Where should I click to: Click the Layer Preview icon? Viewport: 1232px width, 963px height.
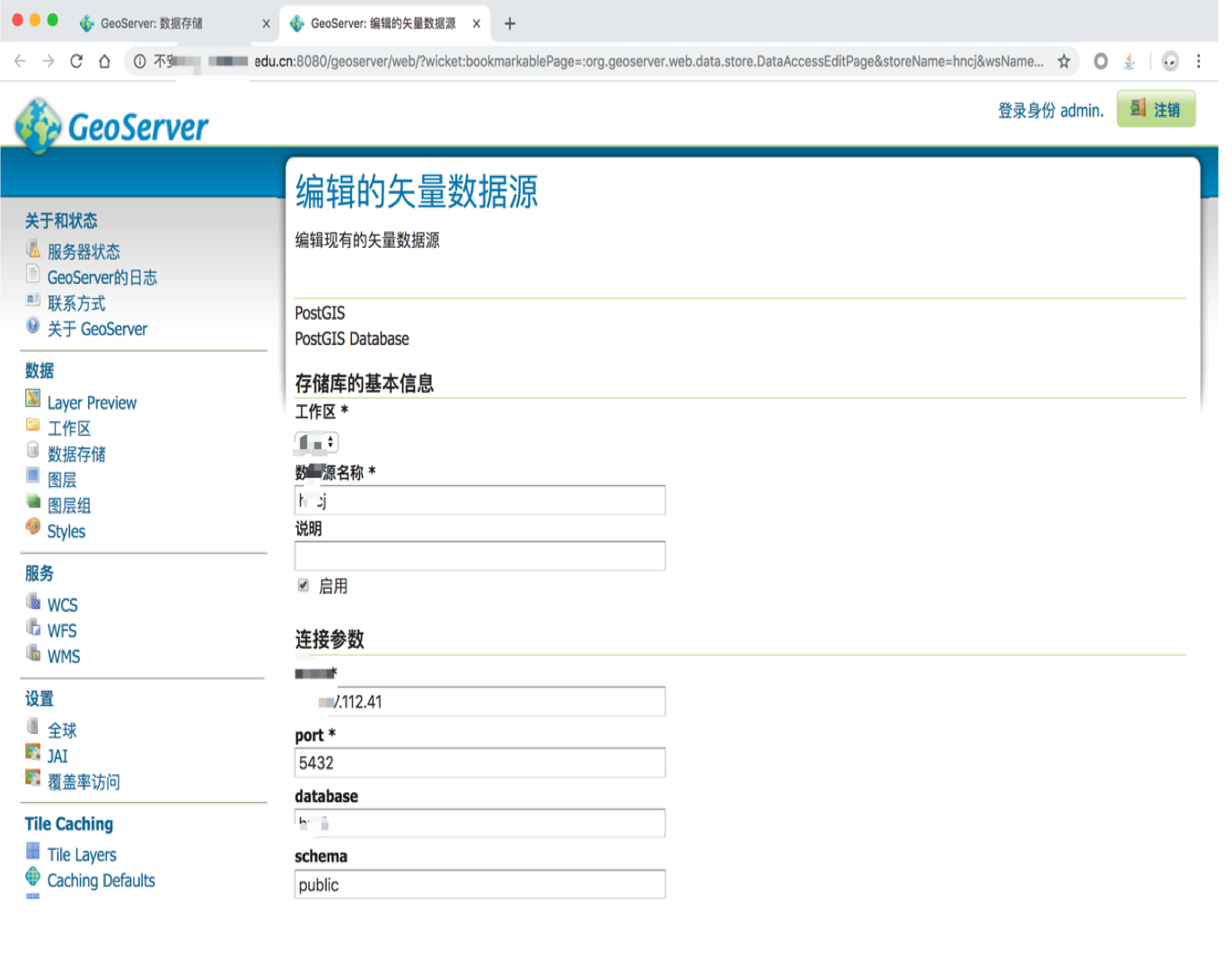[x=33, y=400]
